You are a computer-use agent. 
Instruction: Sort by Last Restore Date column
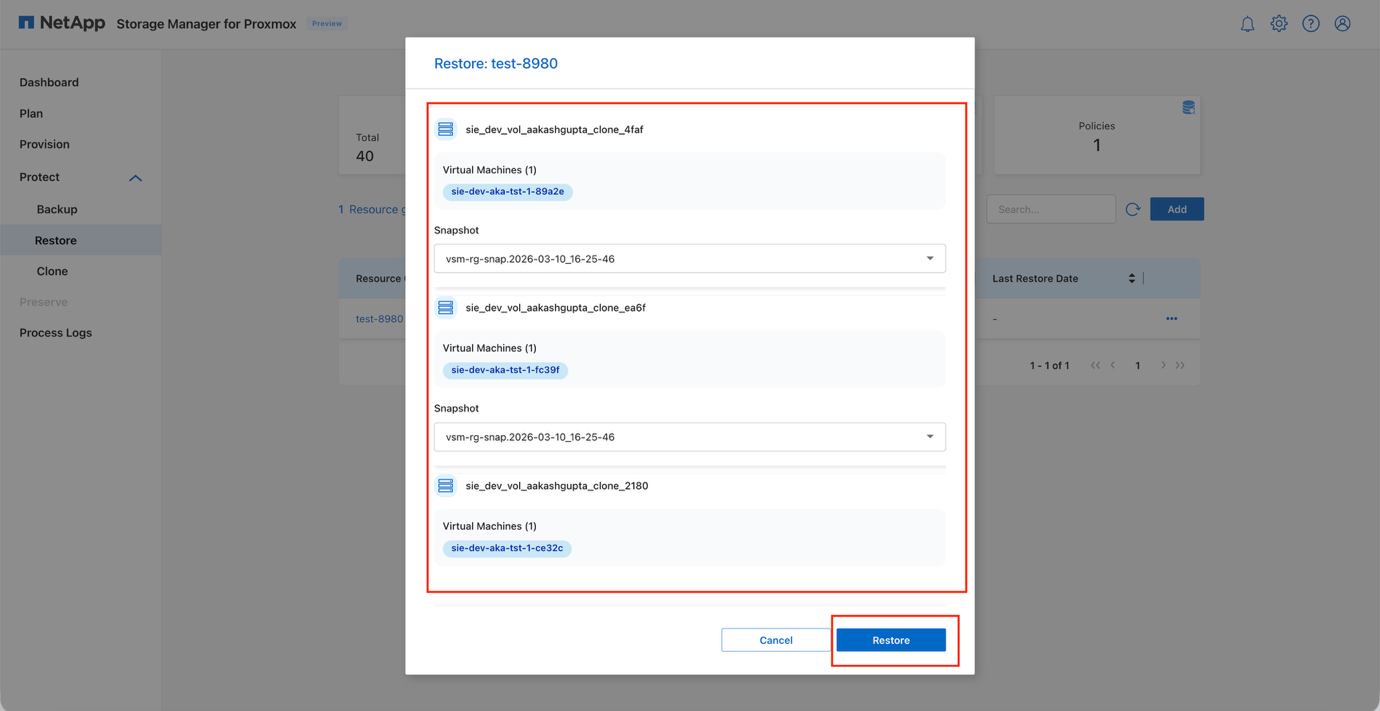click(1131, 279)
